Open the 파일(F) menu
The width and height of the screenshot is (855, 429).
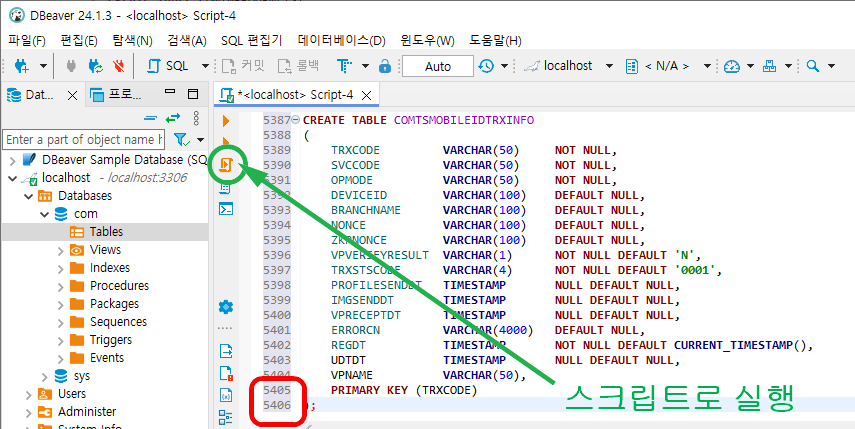pyautogui.click(x=27, y=41)
